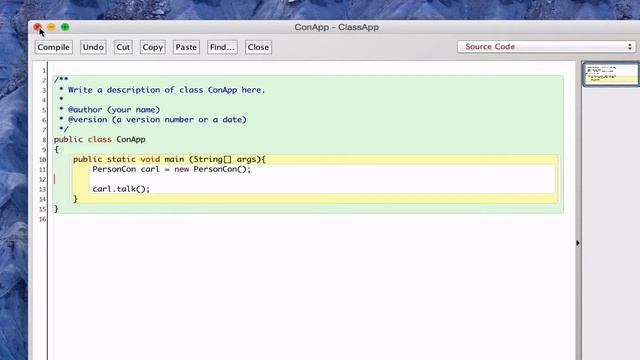Open the Source Code view dropdown
The image size is (640, 360).
[x=547, y=47]
